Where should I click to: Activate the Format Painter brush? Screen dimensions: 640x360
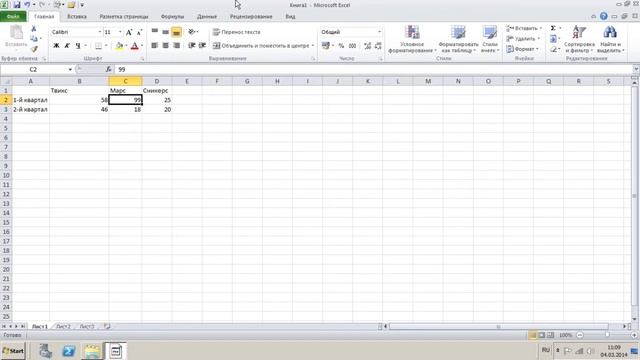pos(34,49)
